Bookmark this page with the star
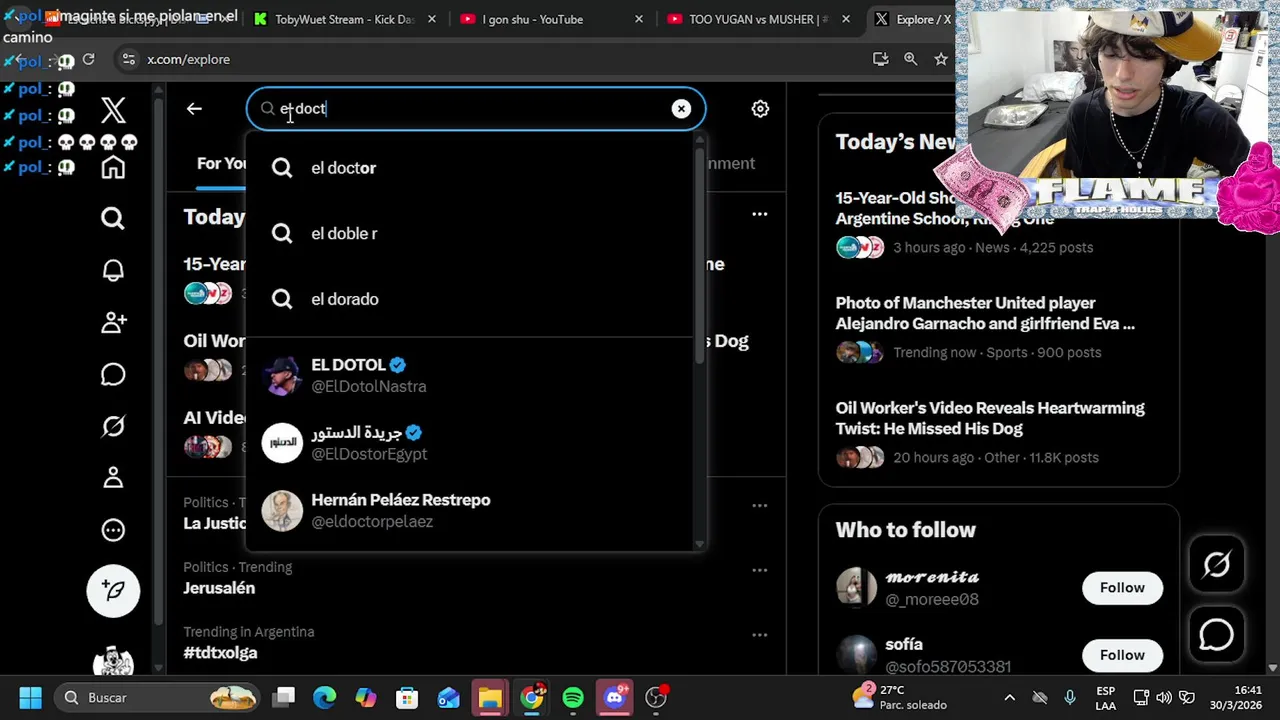Image resolution: width=1280 pixels, height=720 pixels. (941, 59)
